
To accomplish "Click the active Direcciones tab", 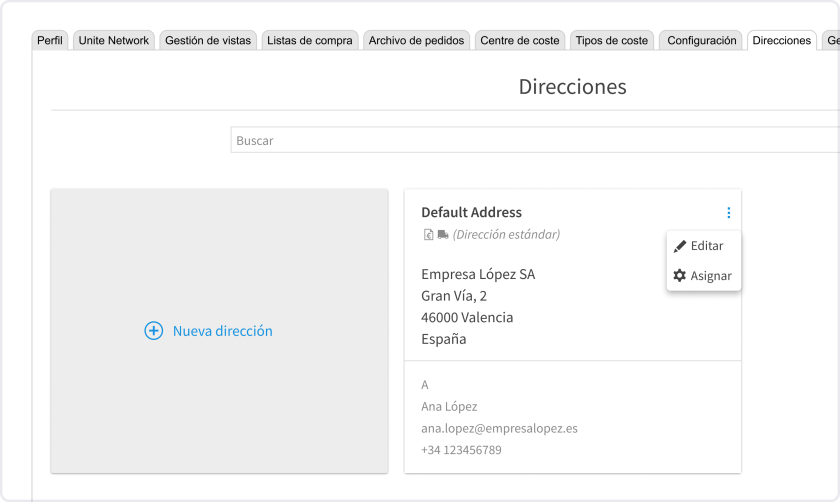I will tap(781, 41).
